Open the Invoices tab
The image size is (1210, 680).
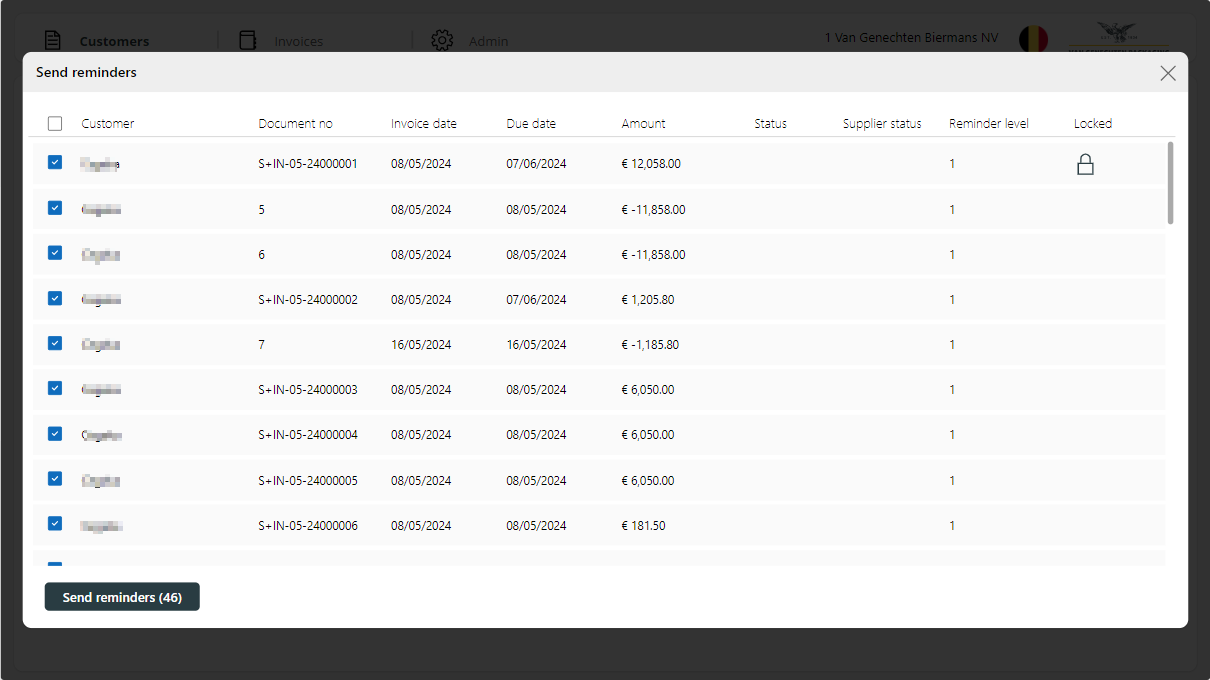point(299,41)
